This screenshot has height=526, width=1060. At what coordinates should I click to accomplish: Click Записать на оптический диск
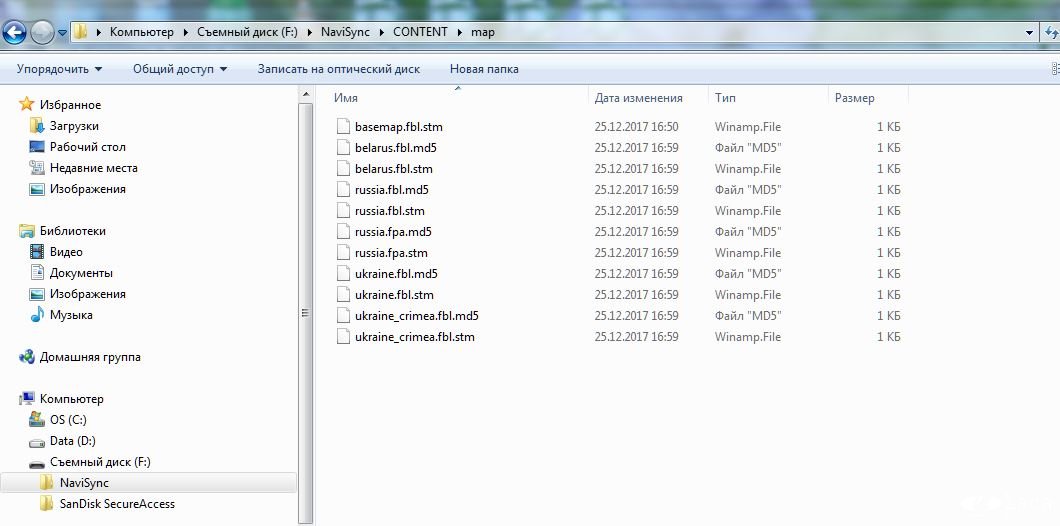click(338, 69)
